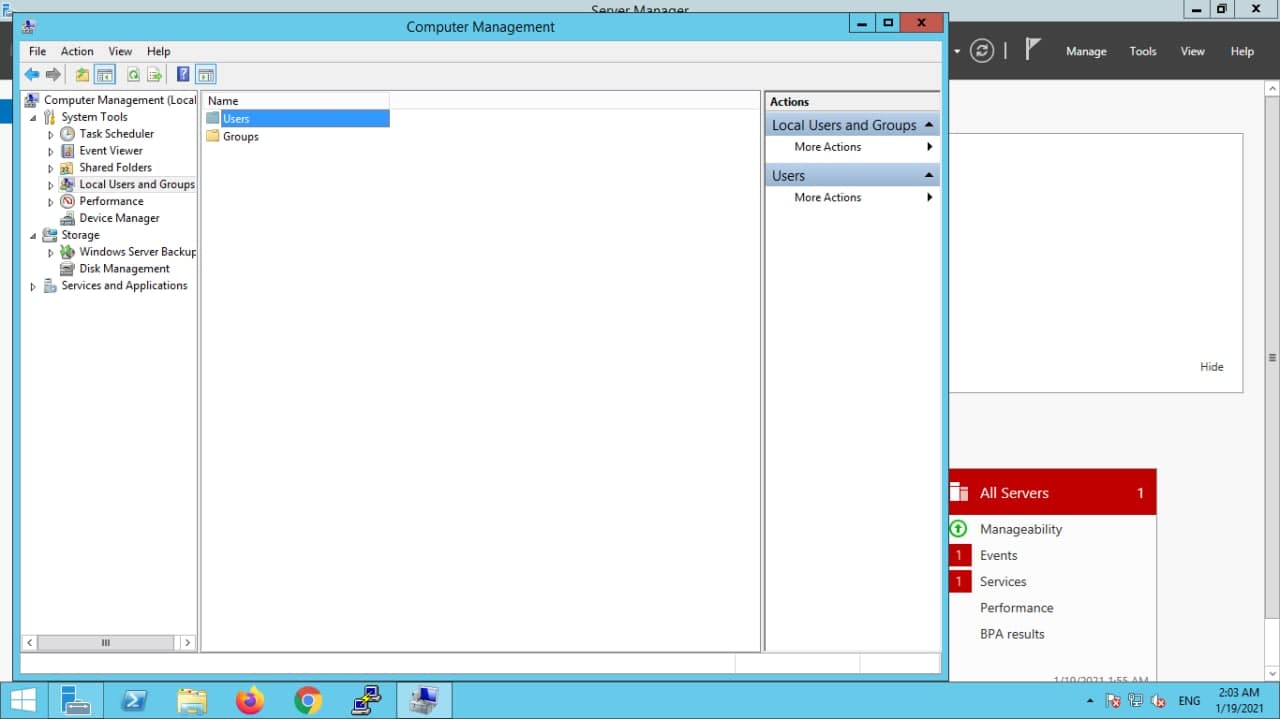Open Help via the blue question-mark icon

[x=183, y=75]
